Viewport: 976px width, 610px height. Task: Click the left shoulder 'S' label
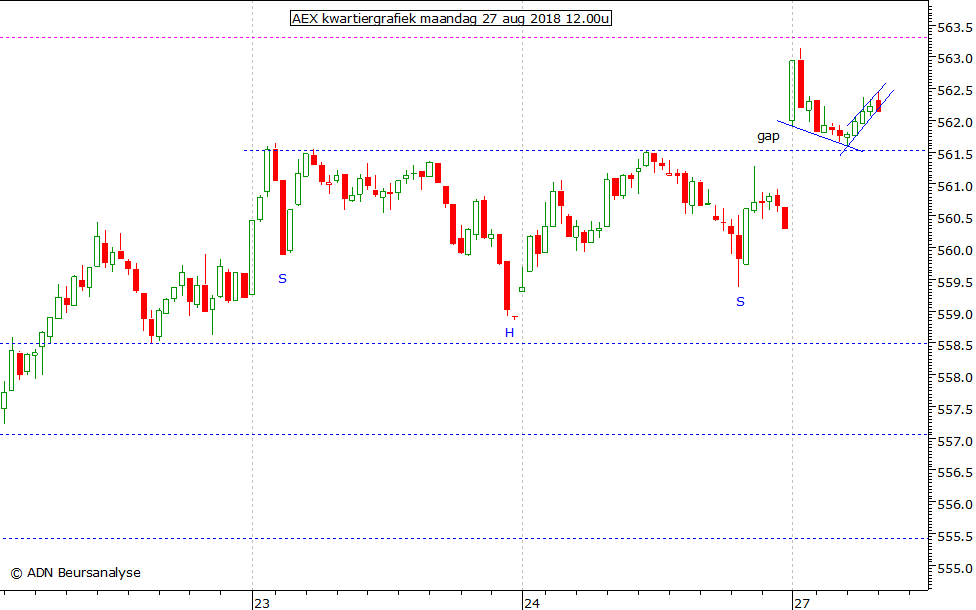[x=282, y=279]
